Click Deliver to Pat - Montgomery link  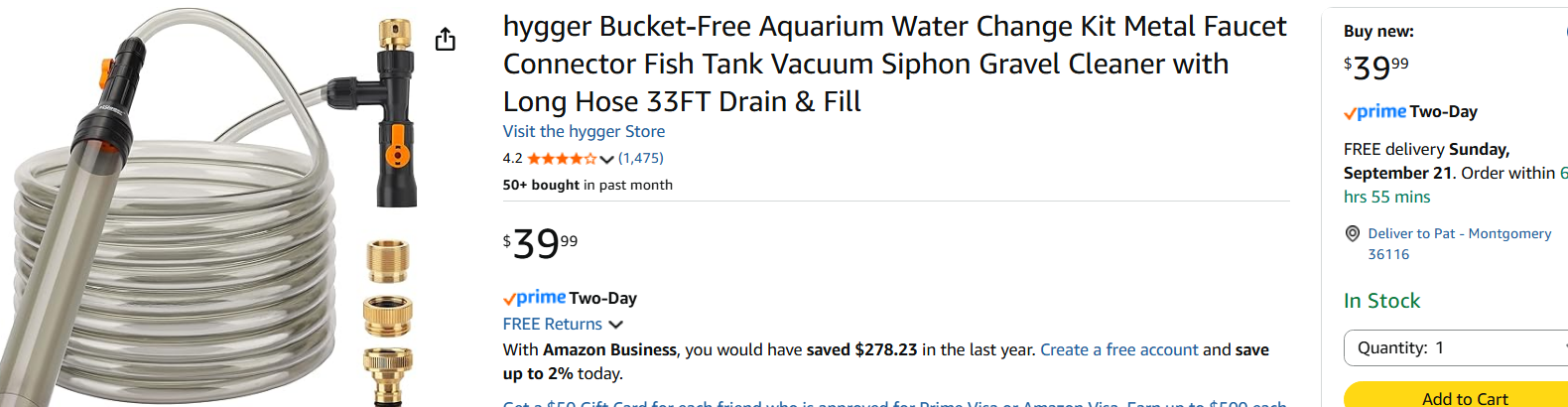click(x=1459, y=243)
